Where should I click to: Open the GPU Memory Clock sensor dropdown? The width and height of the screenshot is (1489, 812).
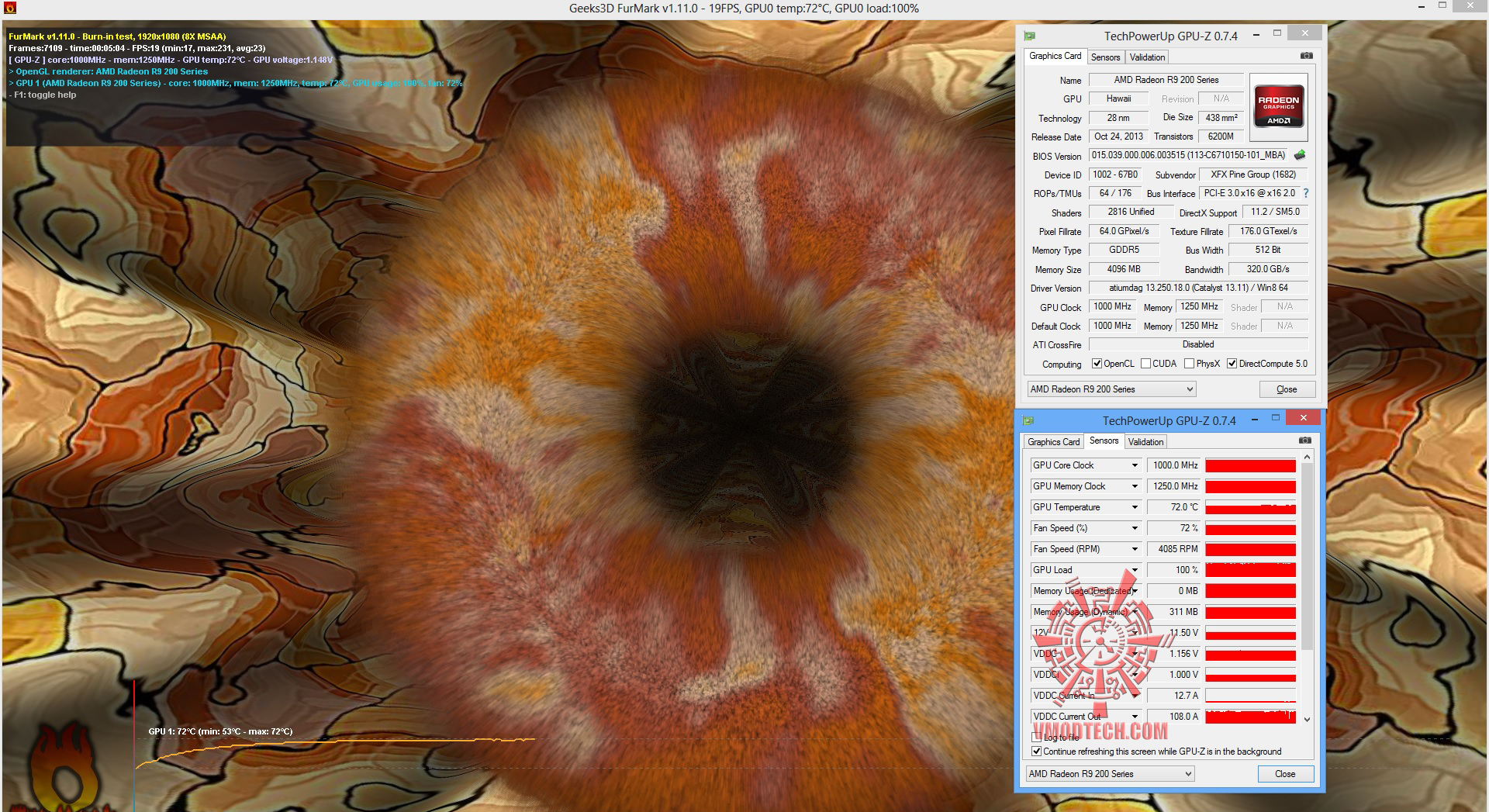(x=1135, y=486)
